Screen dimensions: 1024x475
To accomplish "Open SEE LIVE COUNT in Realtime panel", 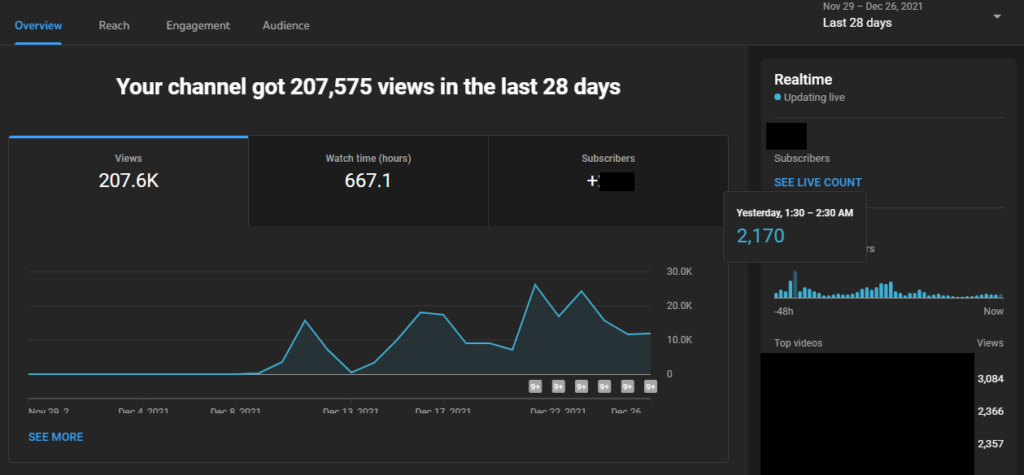I will click(x=818, y=183).
